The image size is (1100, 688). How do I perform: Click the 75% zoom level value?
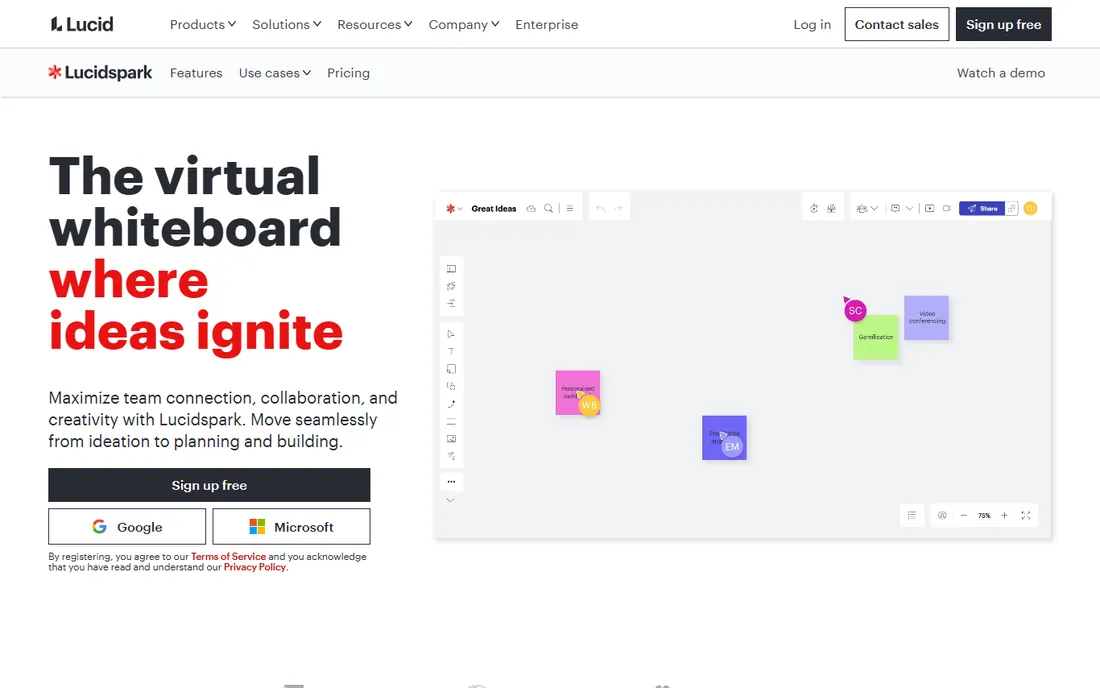coord(984,515)
